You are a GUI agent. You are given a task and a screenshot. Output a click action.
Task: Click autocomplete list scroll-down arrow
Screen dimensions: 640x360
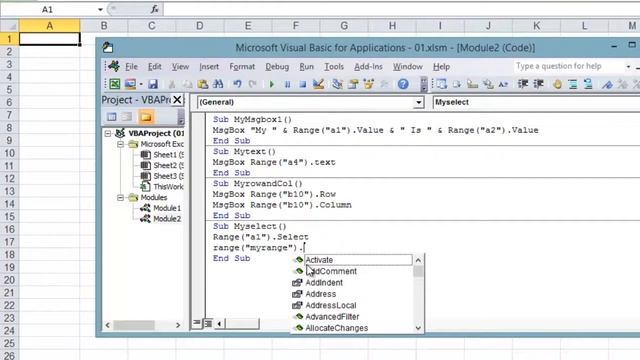coord(418,328)
